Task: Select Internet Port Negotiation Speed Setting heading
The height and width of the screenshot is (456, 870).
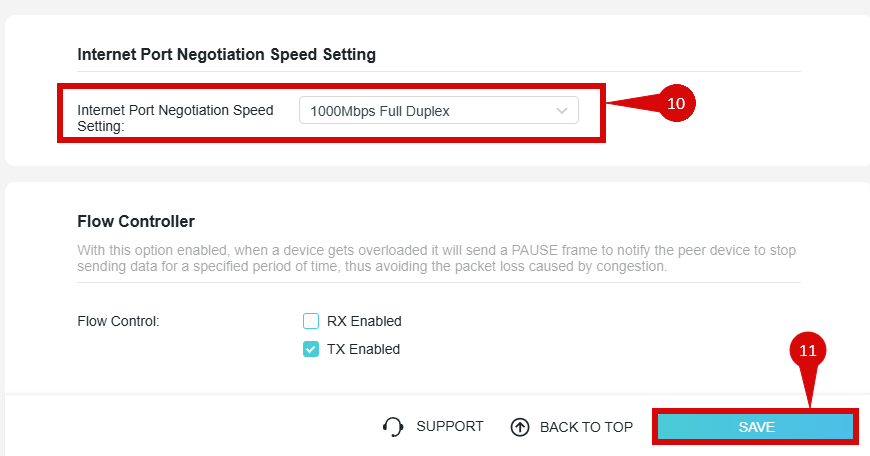Action: point(226,54)
